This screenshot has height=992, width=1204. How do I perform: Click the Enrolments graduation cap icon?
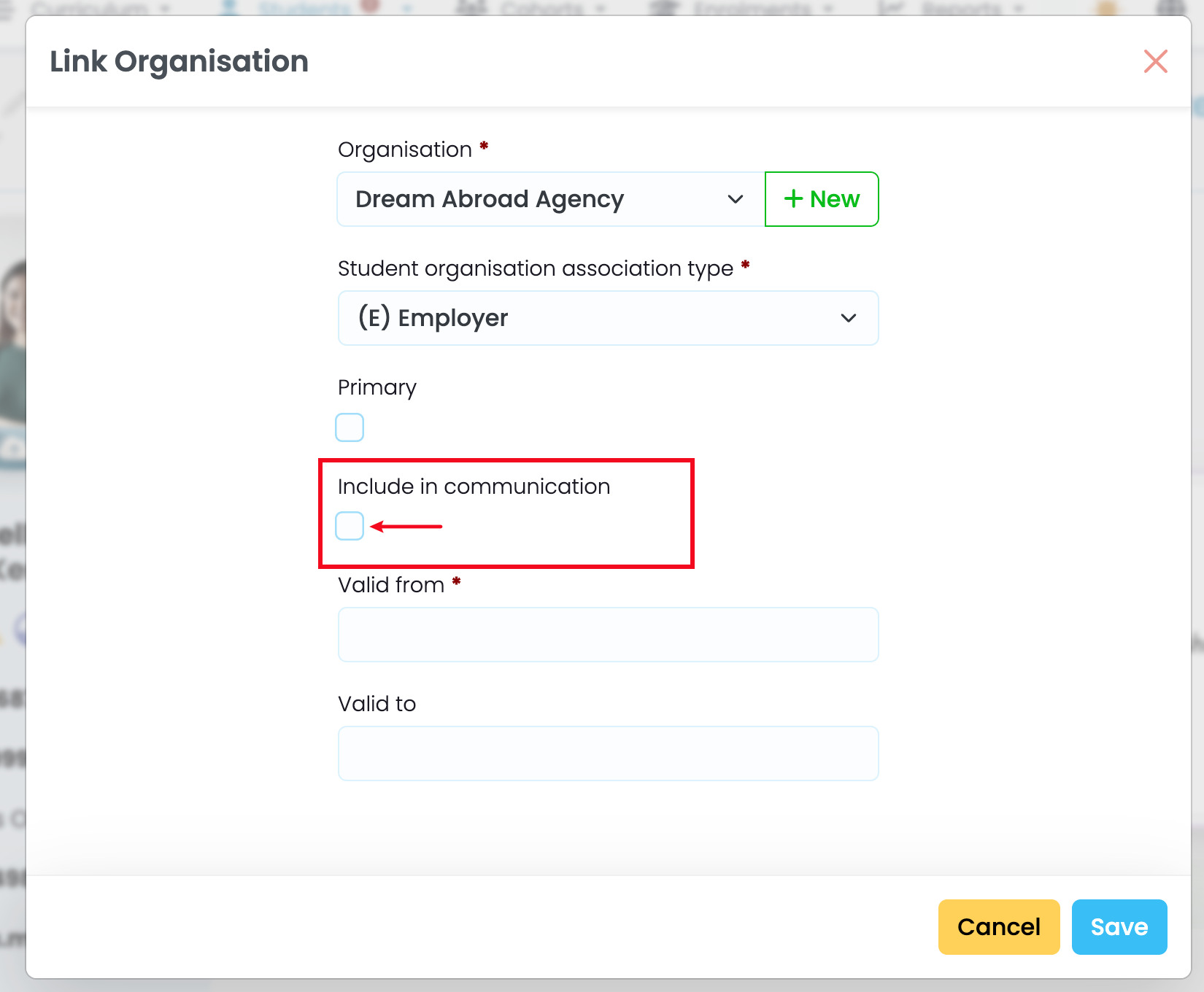pyautogui.click(x=665, y=7)
